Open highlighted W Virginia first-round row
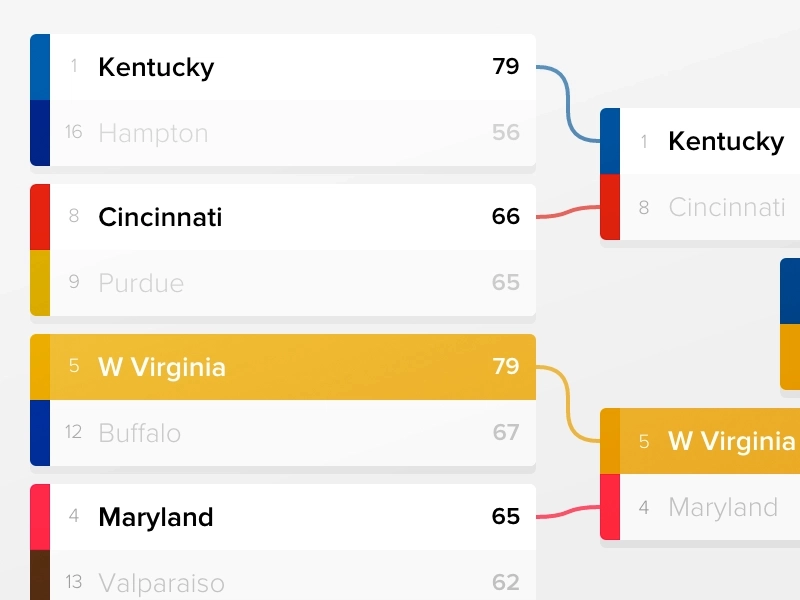800x600 pixels. [283, 367]
